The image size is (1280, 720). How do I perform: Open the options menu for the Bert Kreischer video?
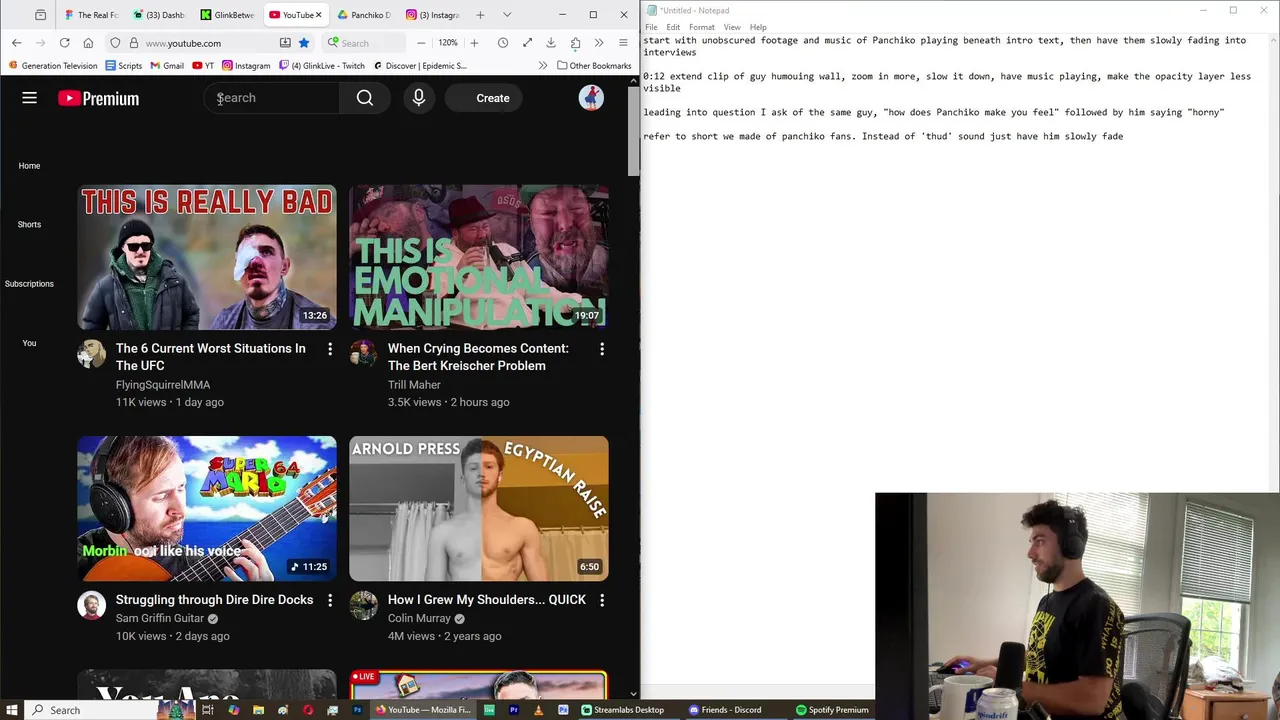[602, 349]
